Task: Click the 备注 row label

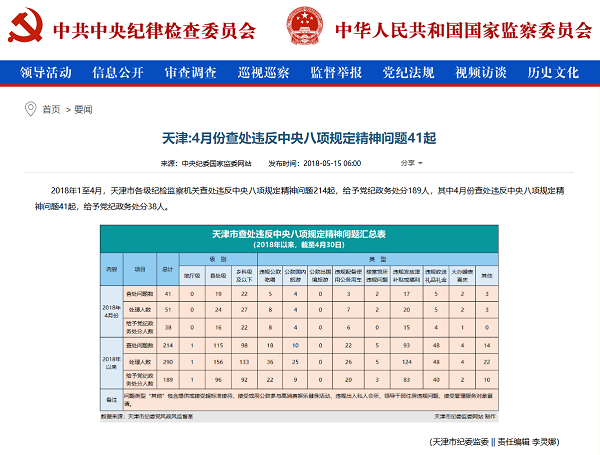Action: [x=111, y=400]
